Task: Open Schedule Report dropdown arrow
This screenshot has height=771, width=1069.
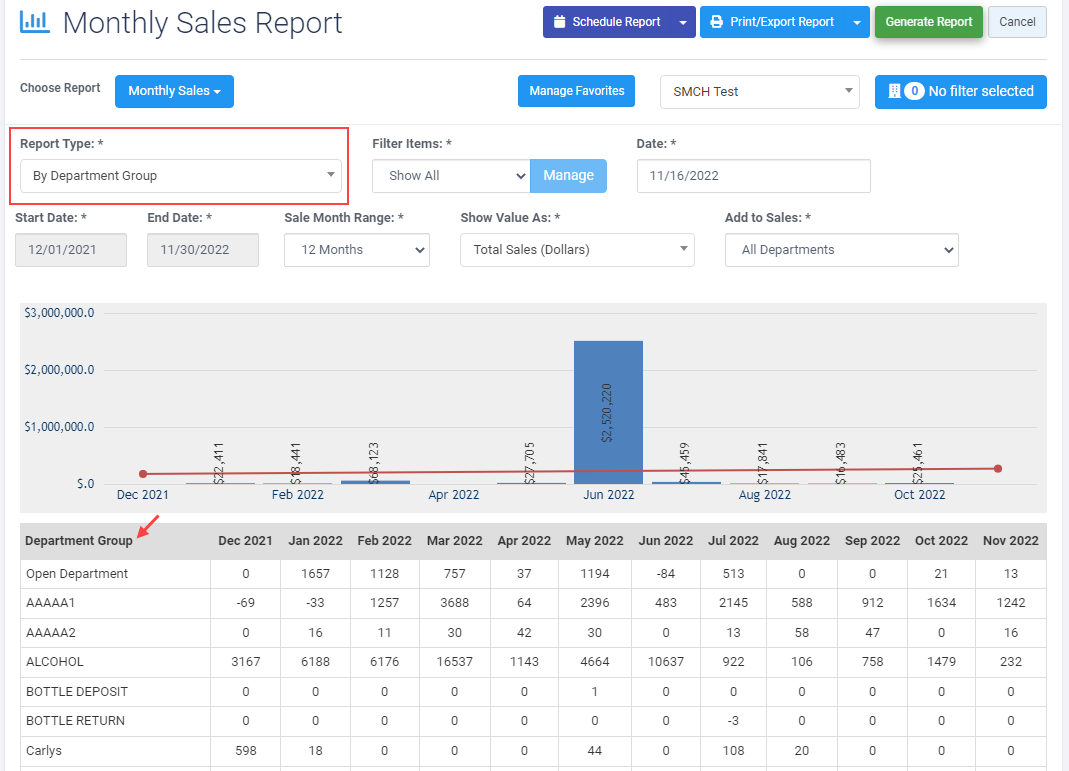Action: click(682, 22)
